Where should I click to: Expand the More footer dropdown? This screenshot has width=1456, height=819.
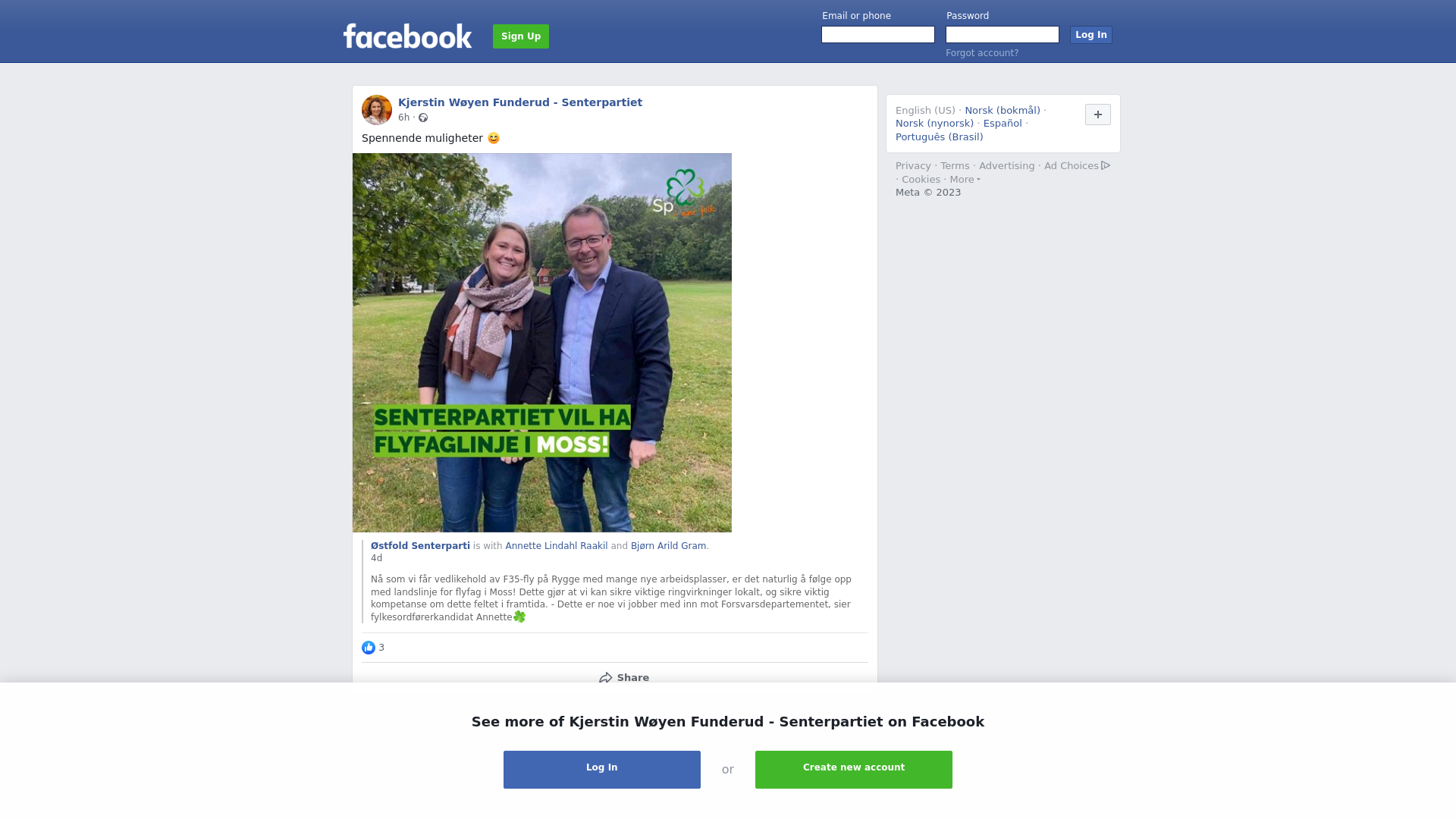[965, 180]
